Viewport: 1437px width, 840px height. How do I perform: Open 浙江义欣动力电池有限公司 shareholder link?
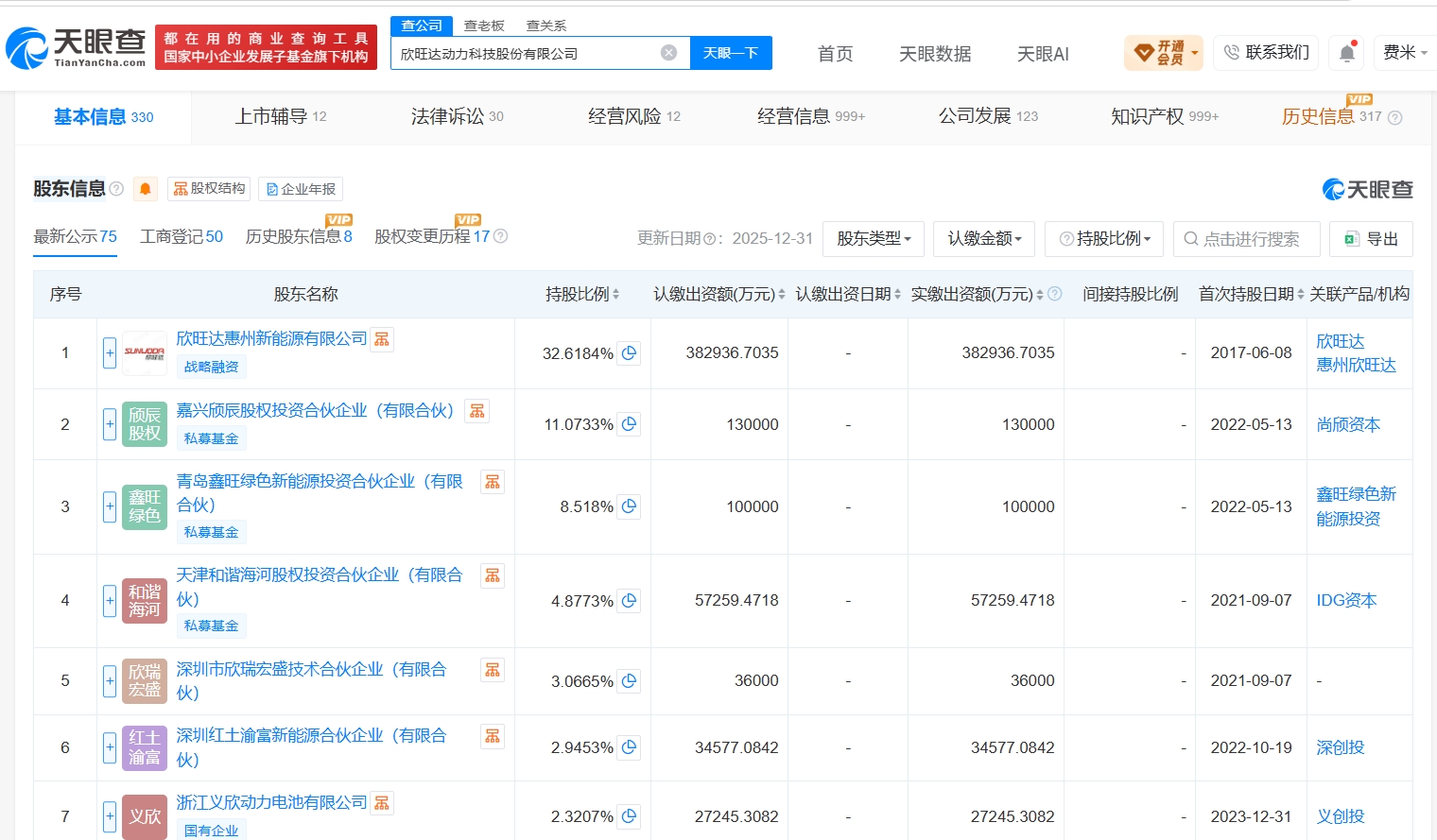271,802
